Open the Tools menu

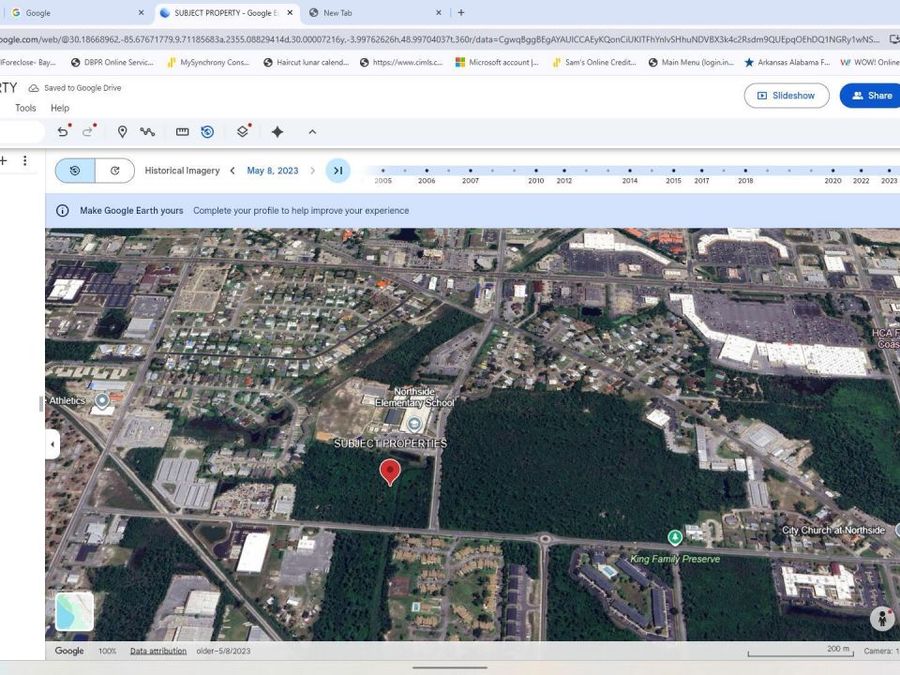(x=25, y=108)
